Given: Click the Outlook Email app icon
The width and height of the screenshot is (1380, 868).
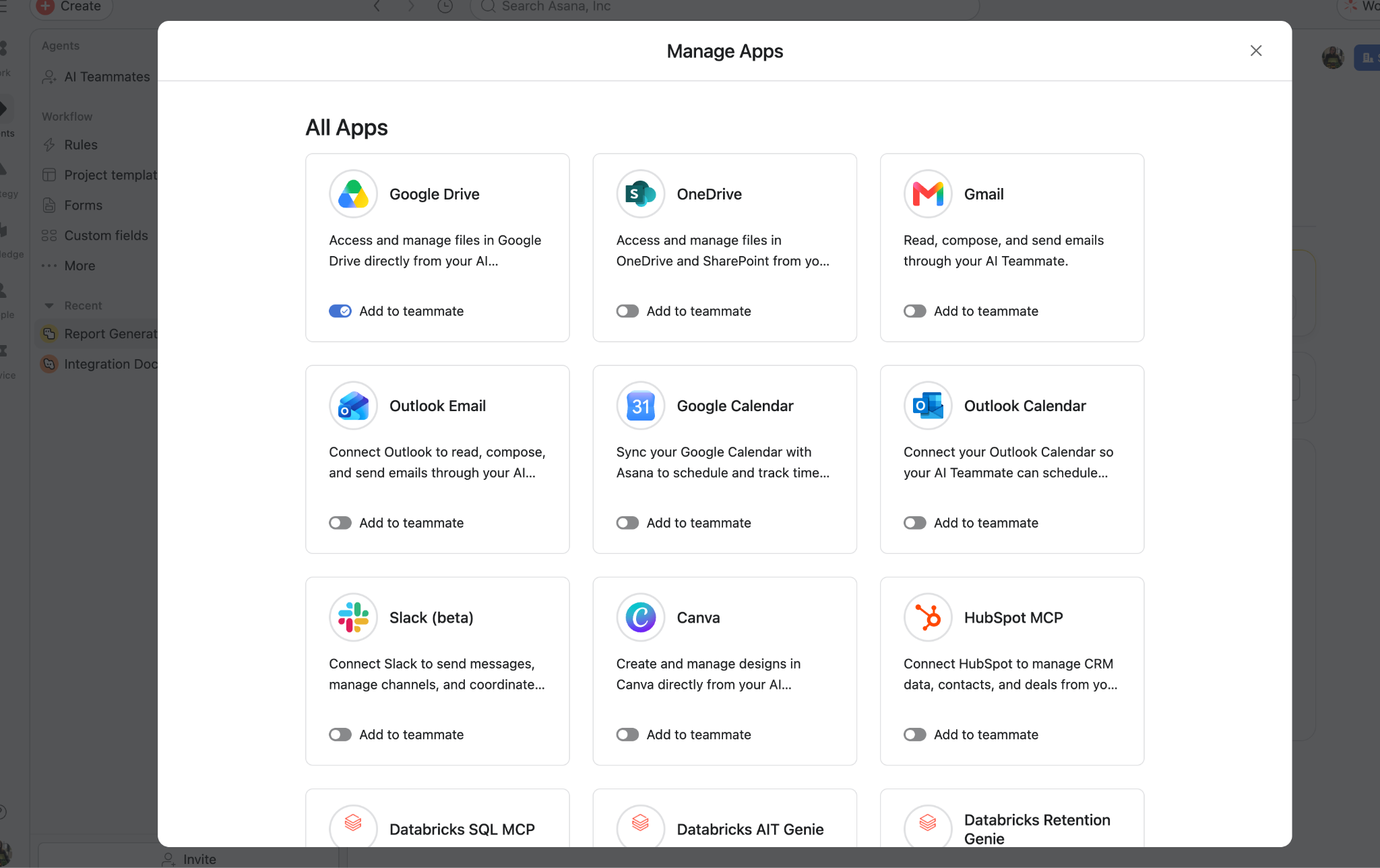Looking at the screenshot, I should [x=353, y=406].
